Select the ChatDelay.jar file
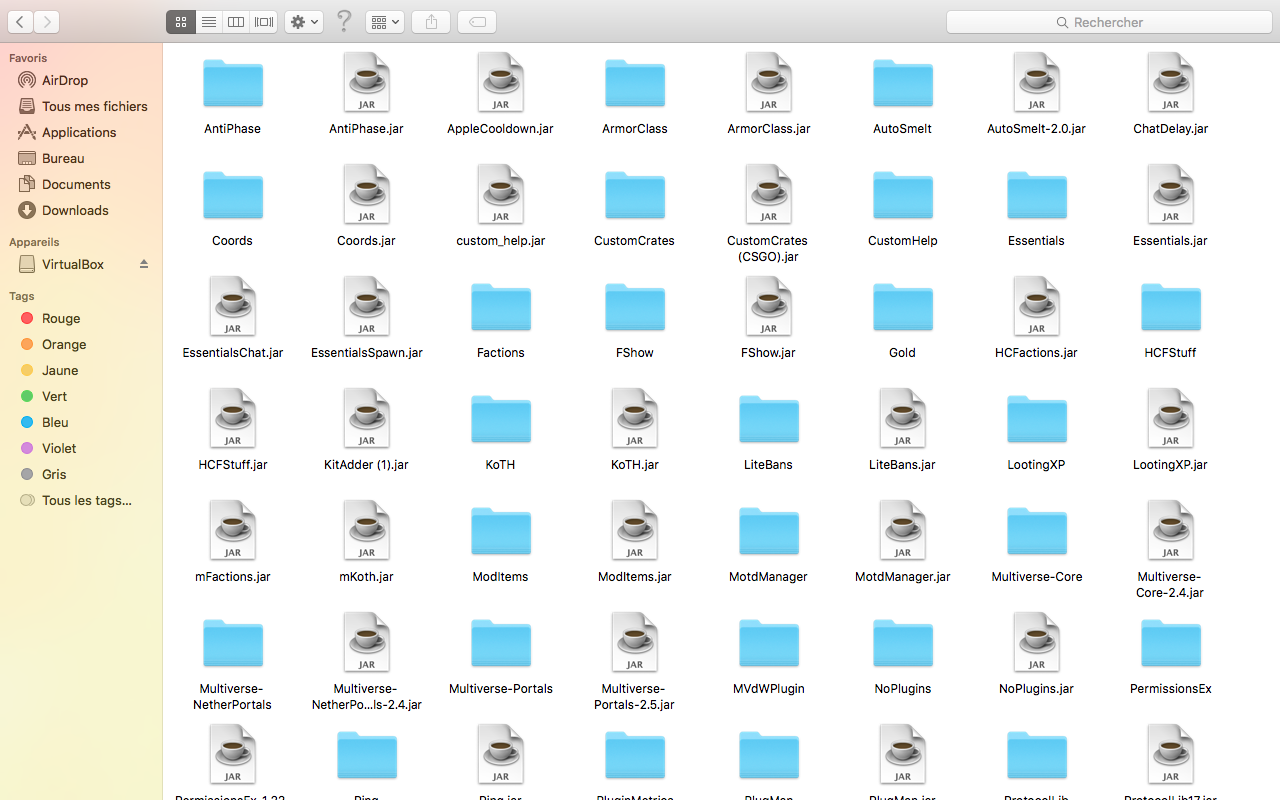This screenshot has height=800, width=1280. pos(1171,83)
